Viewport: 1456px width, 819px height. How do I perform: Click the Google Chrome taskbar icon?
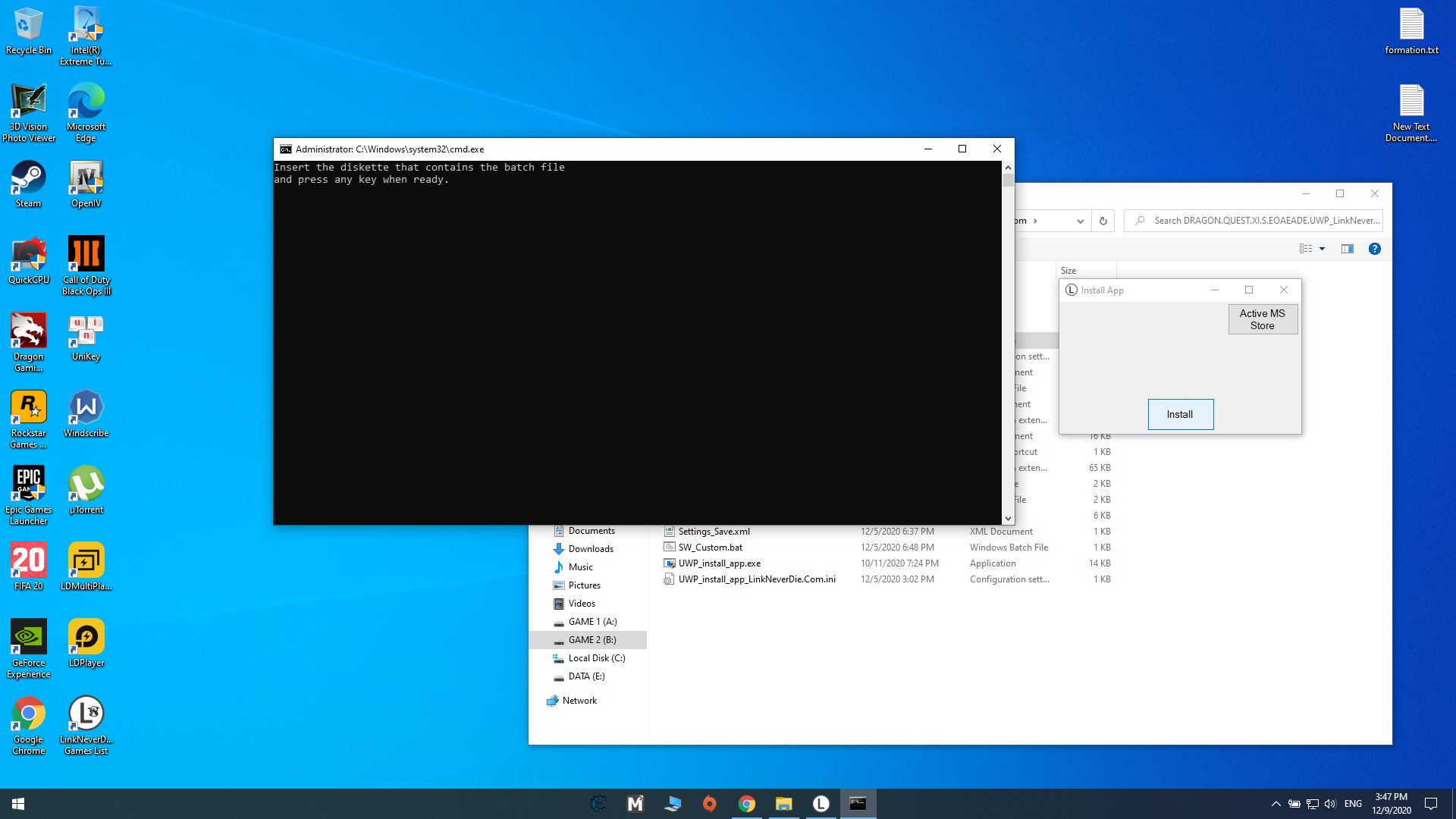(x=746, y=804)
